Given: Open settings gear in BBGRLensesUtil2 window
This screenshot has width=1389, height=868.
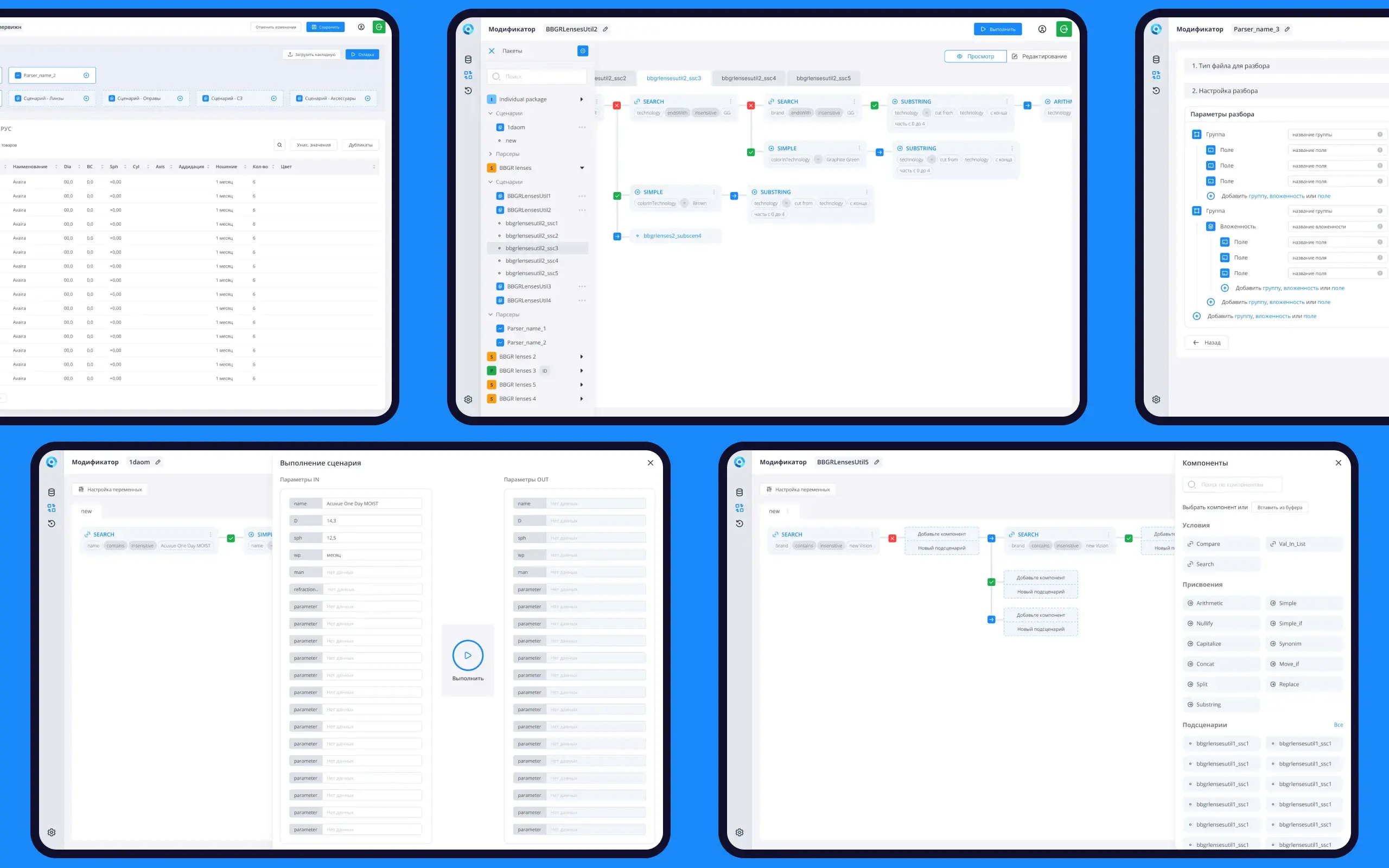Looking at the screenshot, I should point(468,400).
